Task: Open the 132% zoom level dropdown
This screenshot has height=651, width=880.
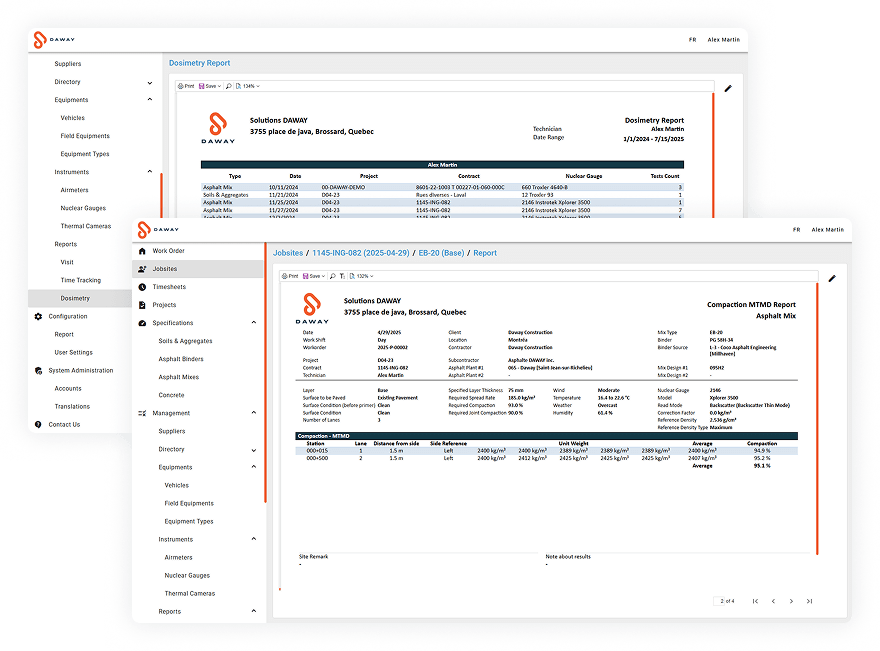Action: tap(363, 276)
